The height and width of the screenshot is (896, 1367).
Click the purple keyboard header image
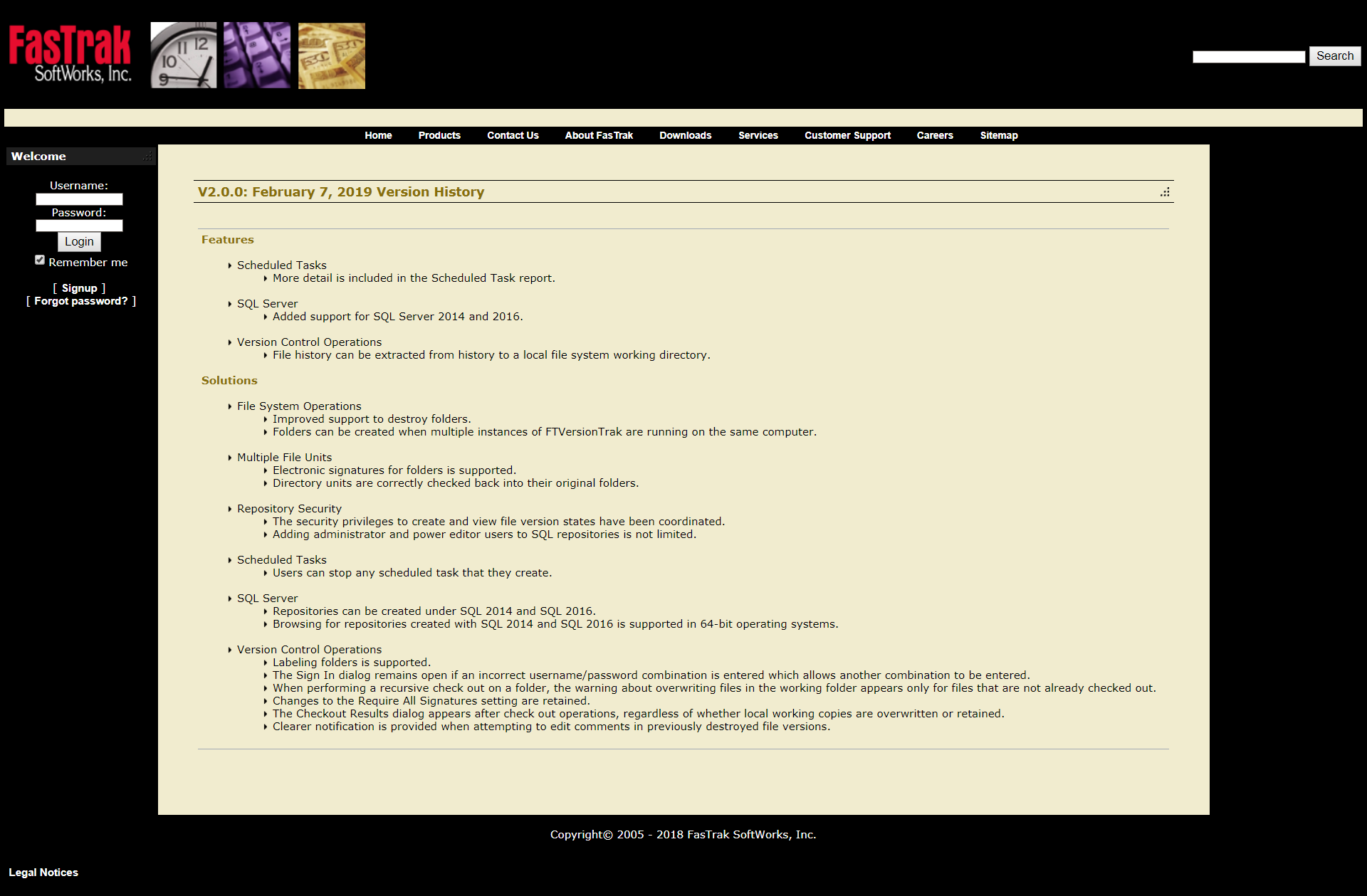pos(257,56)
